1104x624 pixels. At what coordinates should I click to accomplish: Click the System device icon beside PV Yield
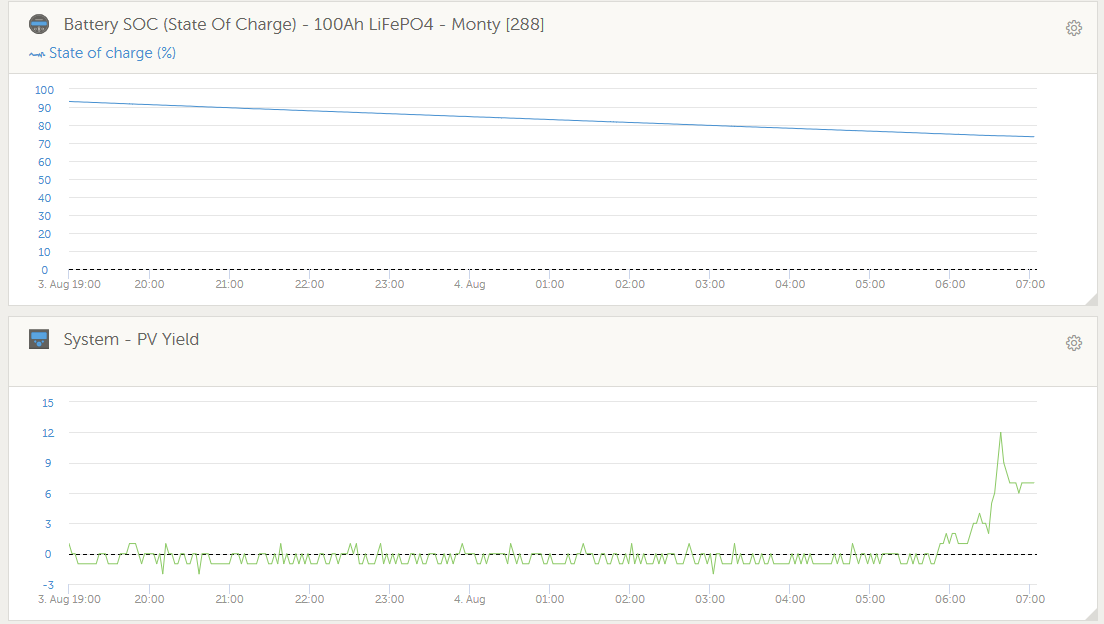pos(39,339)
